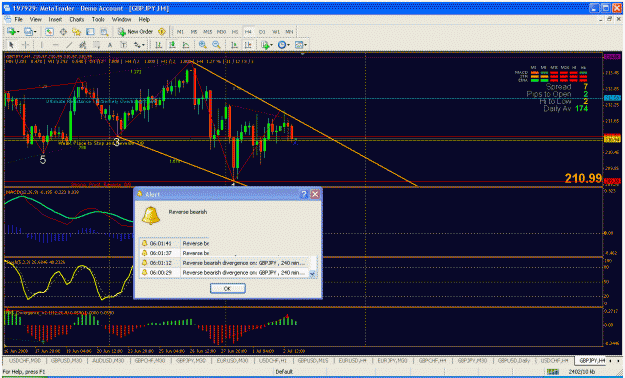Screen dimensions: 625x378
Task: Click the New Order button
Action: pos(135,32)
